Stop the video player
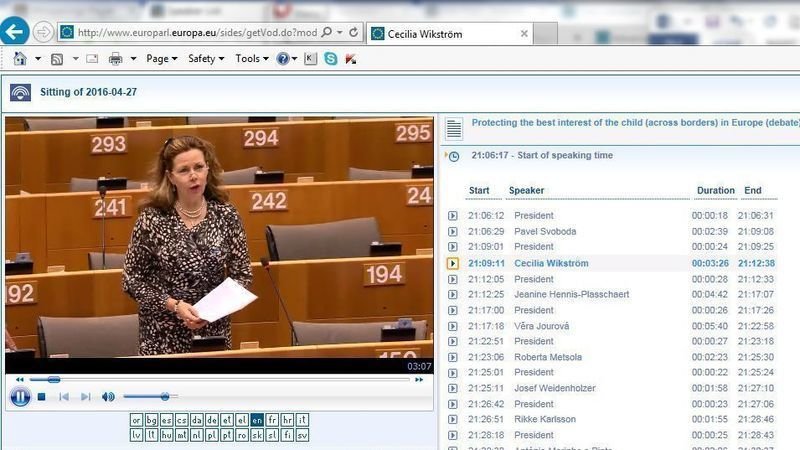Viewport: 800px width, 450px height. (x=42, y=397)
